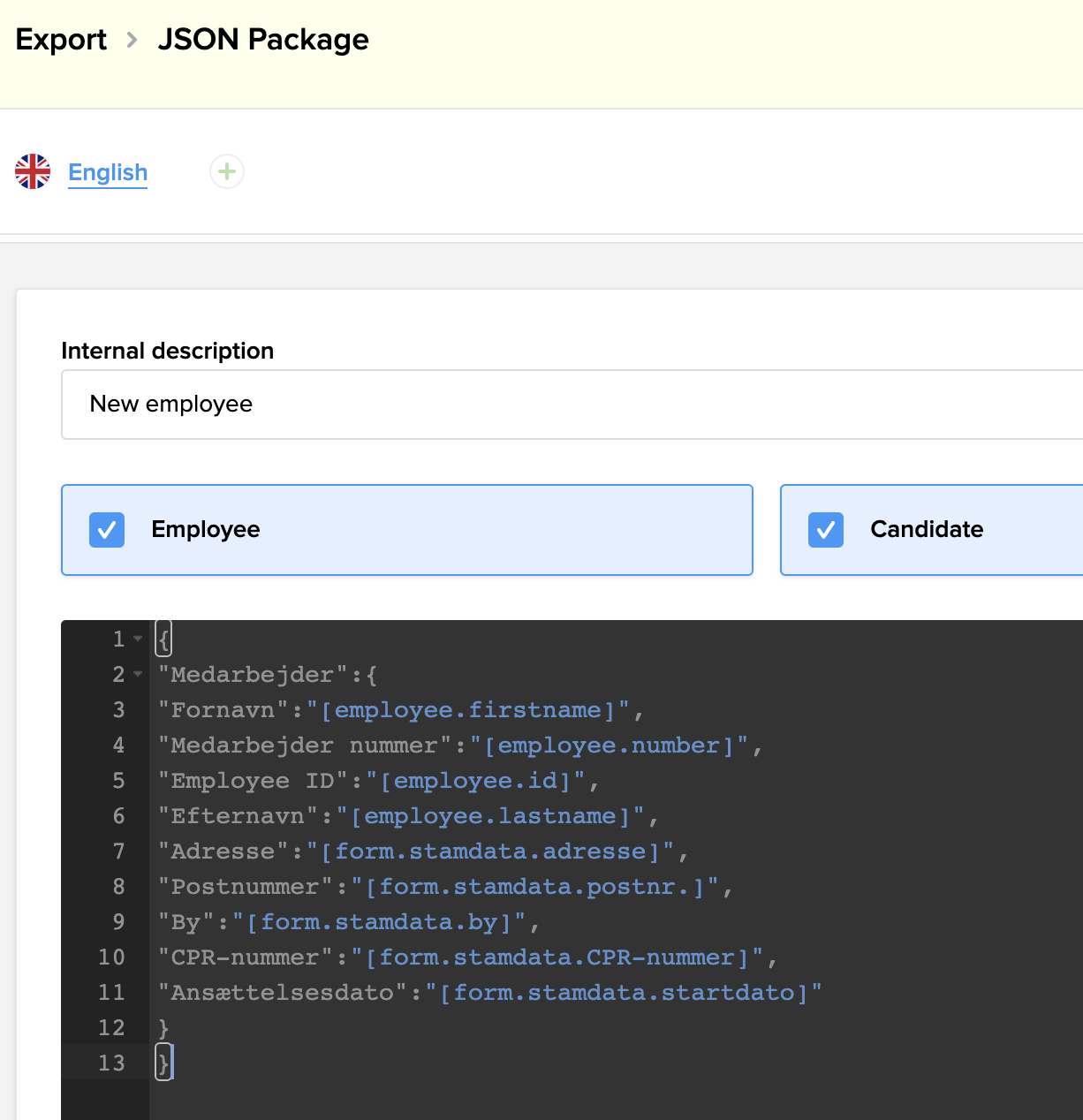
Task: Click the breadcrumb chevron separator
Action: click(132, 40)
